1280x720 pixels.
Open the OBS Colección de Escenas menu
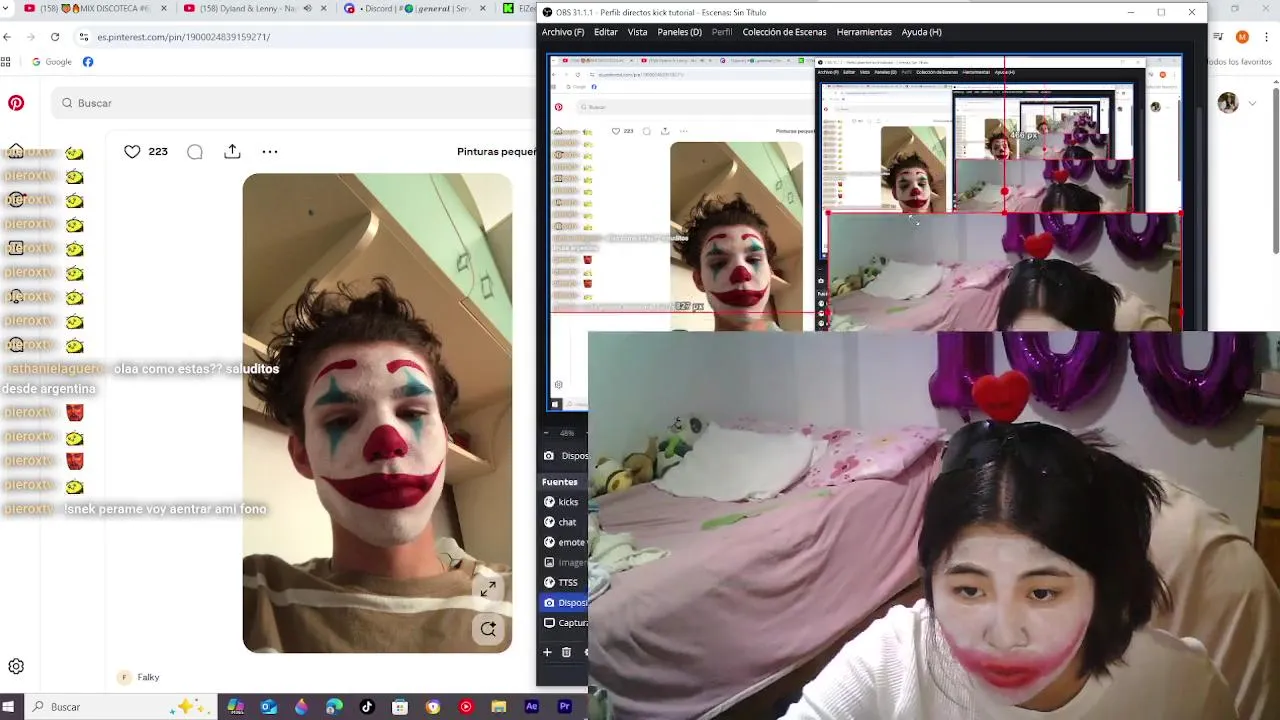click(x=784, y=32)
